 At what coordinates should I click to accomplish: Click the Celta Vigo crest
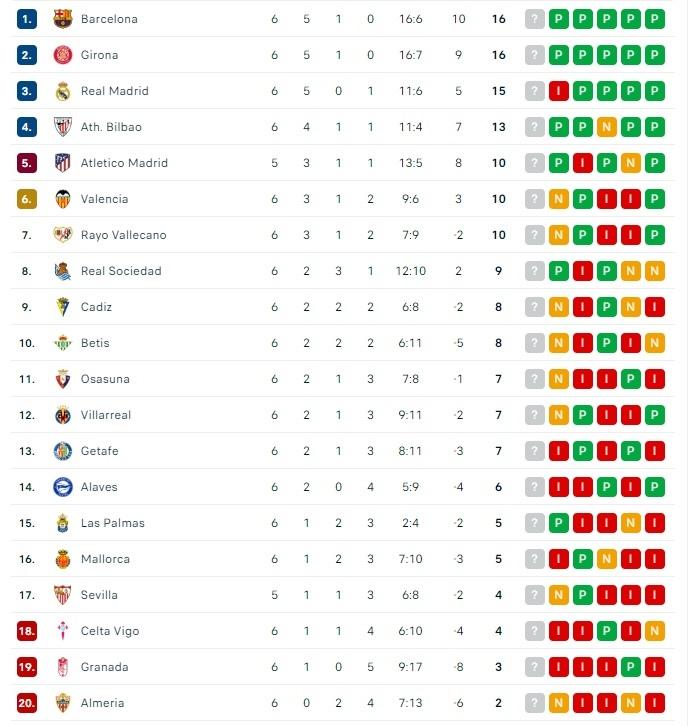point(63,631)
